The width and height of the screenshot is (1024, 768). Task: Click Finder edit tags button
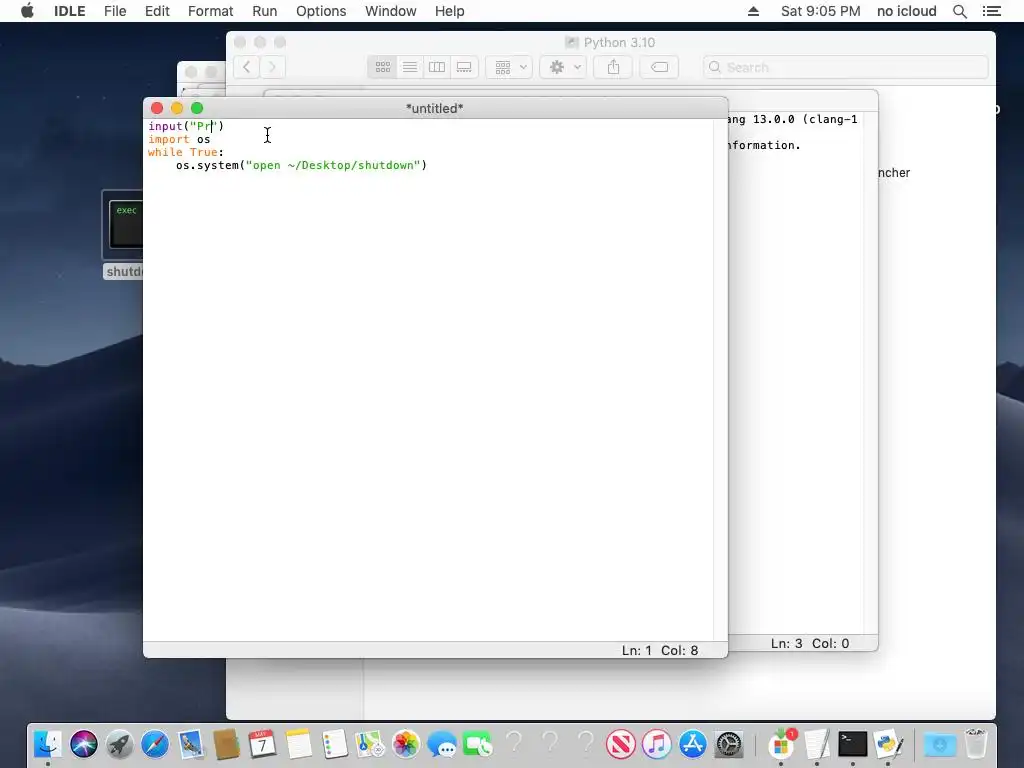tap(659, 67)
